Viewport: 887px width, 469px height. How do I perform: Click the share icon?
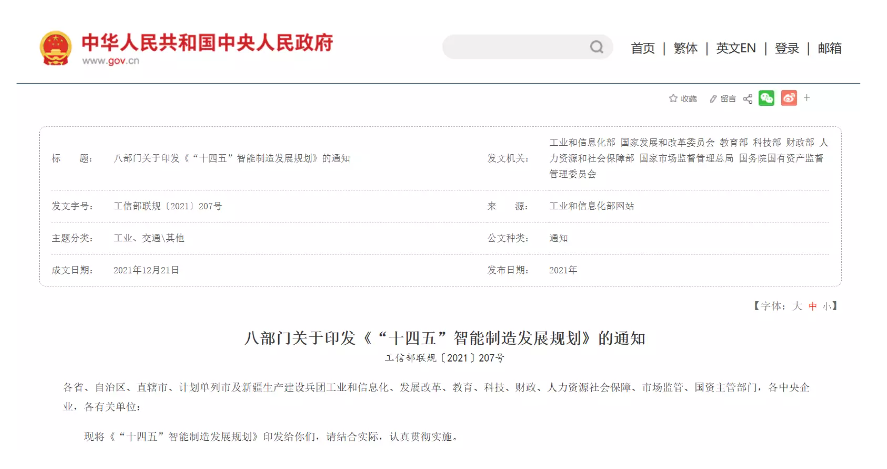click(x=746, y=98)
